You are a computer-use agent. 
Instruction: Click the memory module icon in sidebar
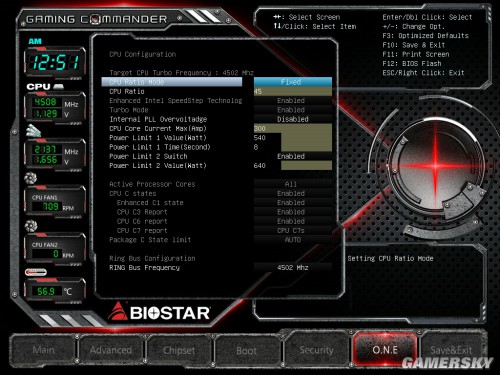coord(33,131)
